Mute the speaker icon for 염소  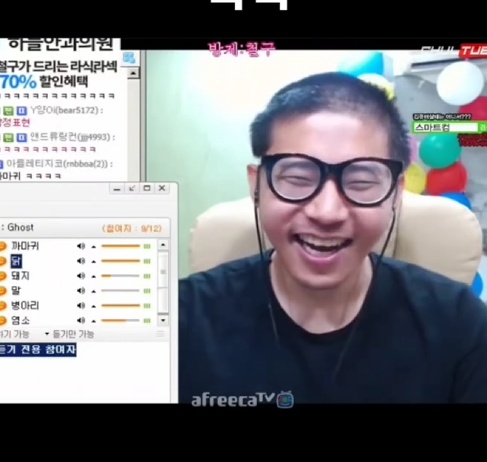[81, 321]
